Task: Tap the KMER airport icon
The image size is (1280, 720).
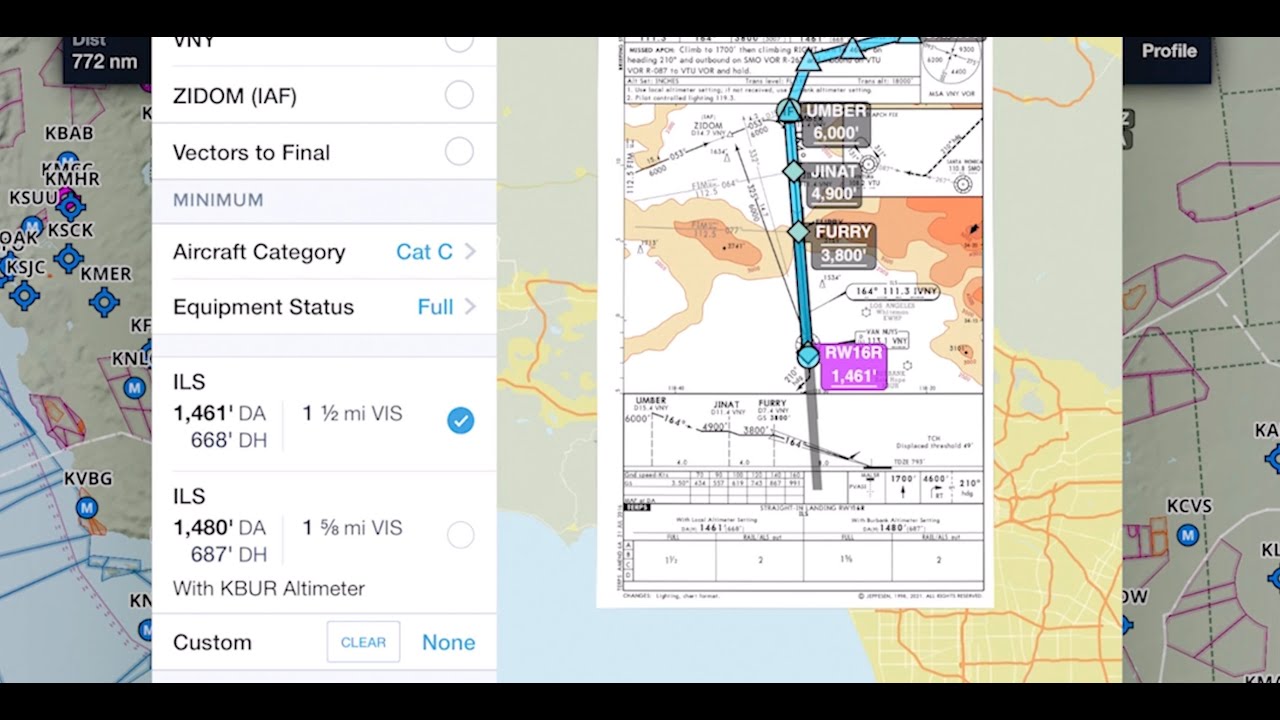Action: click(105, 300)
